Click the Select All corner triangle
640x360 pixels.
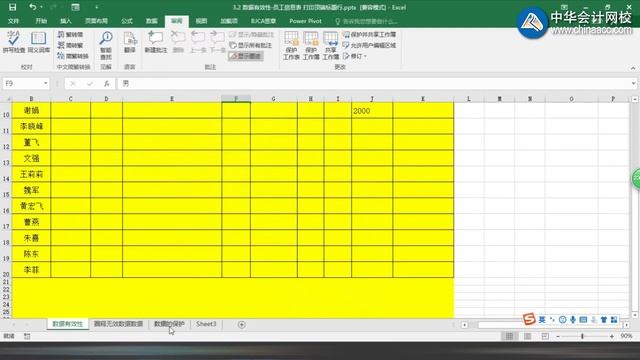point(8,99)
